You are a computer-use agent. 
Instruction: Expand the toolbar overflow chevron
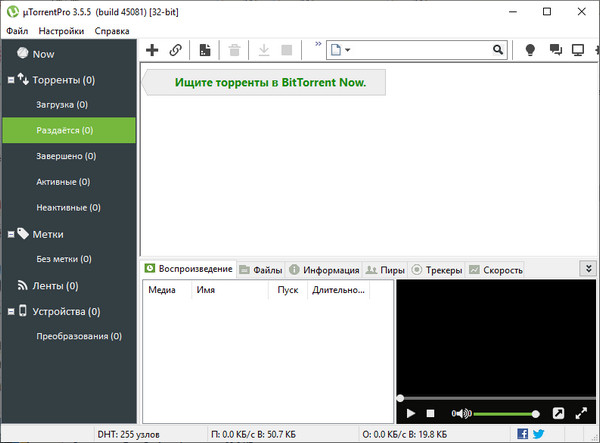318,44
